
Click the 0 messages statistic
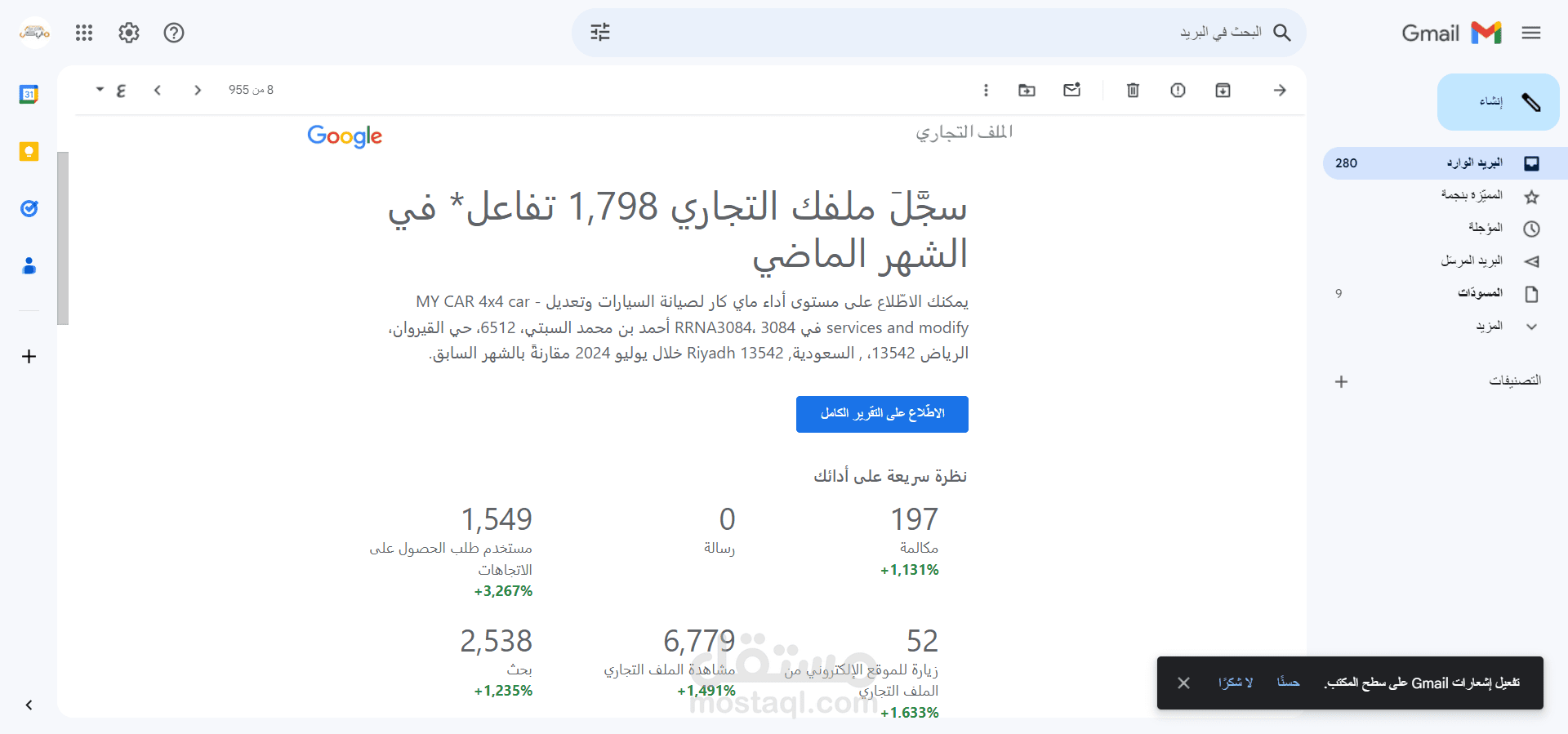coord(727,519)
